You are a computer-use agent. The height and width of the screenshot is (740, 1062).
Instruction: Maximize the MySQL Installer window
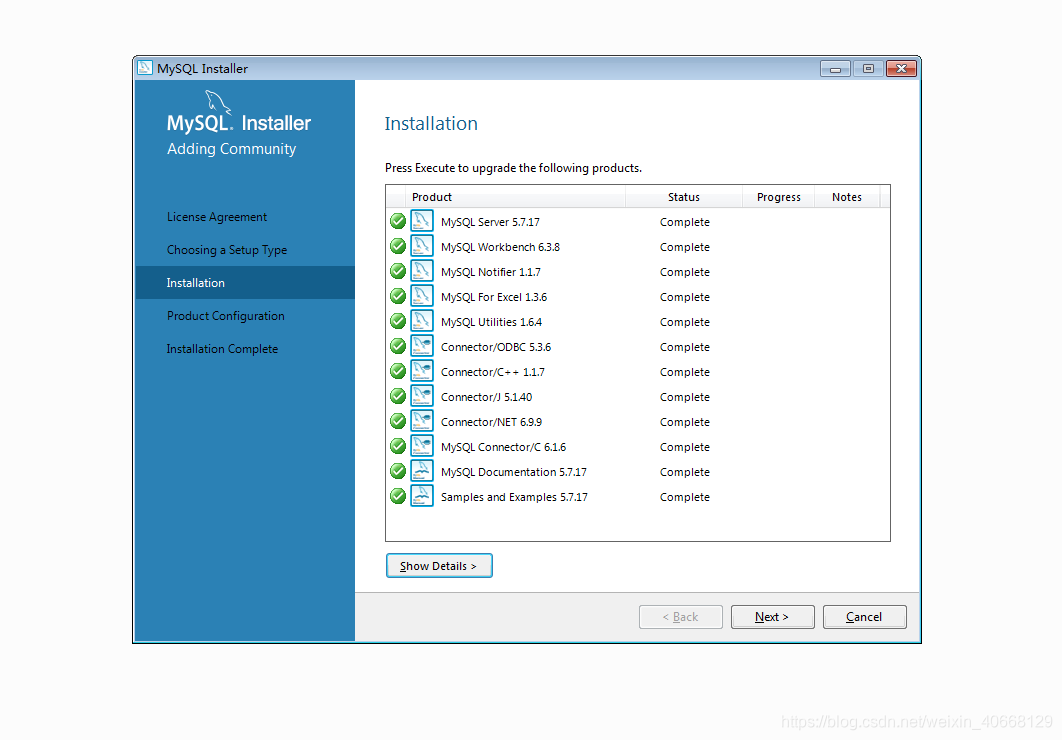(868, 68)
